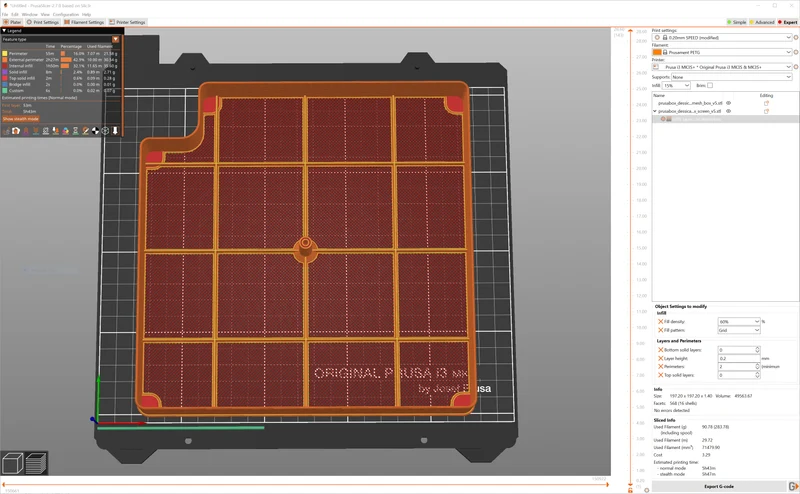Open the Window menu

[30, 15]
